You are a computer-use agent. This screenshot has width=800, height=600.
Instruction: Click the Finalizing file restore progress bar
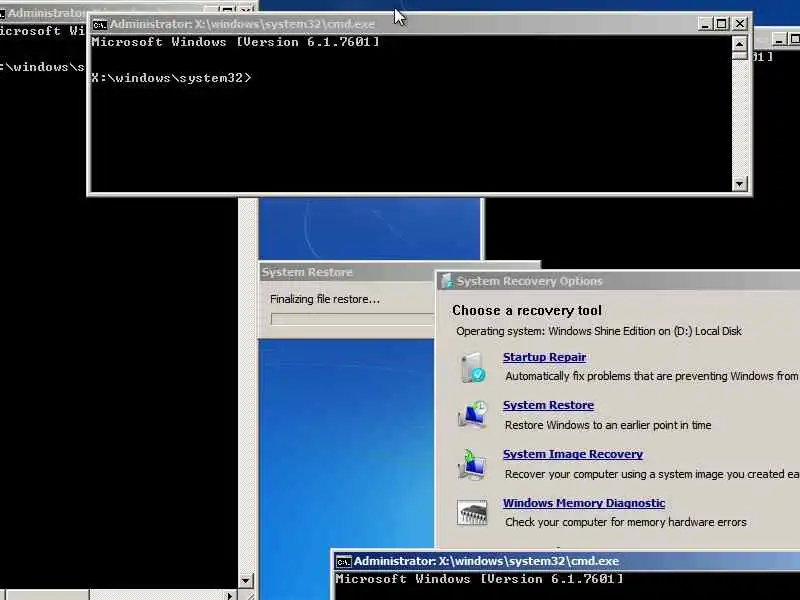(352, 319)
